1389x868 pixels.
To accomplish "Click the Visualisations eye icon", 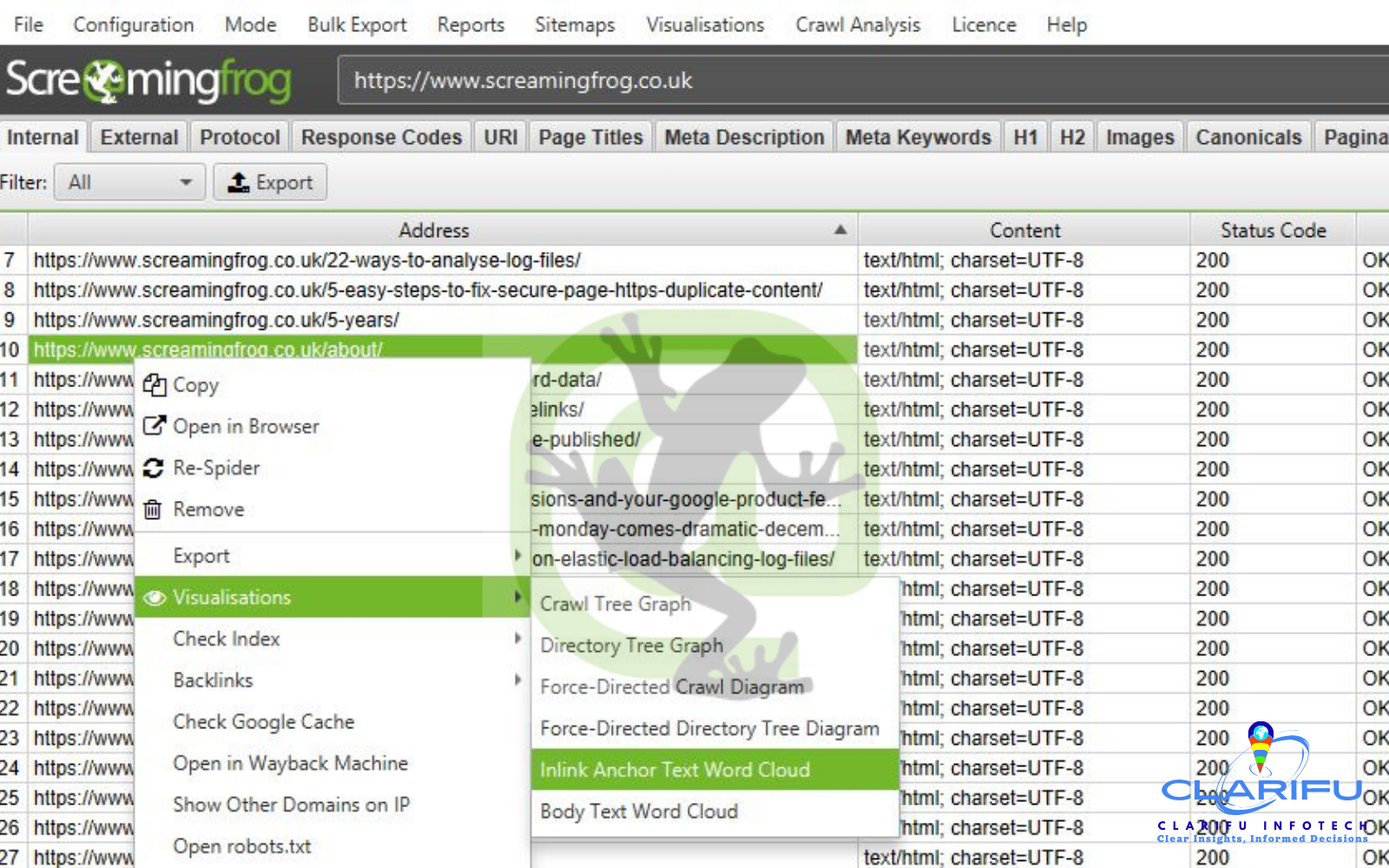I will pos(155,598).
